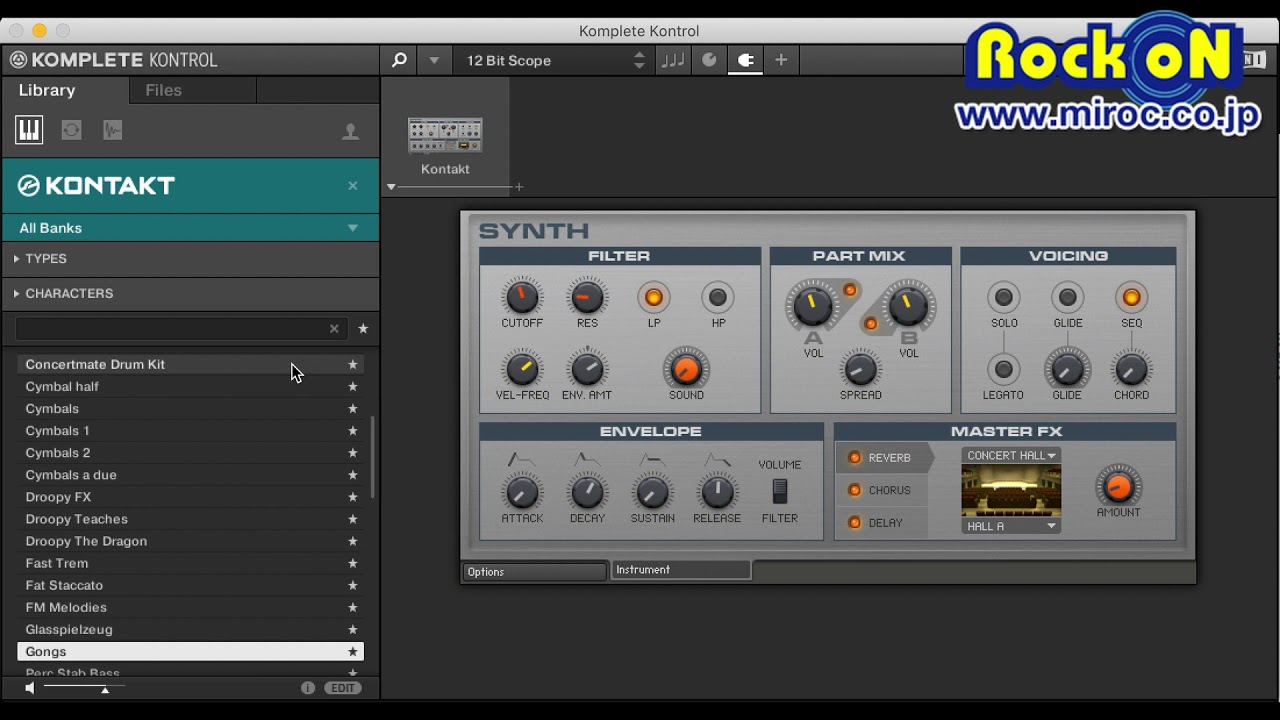This screenshot has width=1280, height=720.
Task: Select the Droopy The Dragon preset
Action: point(190,541)
